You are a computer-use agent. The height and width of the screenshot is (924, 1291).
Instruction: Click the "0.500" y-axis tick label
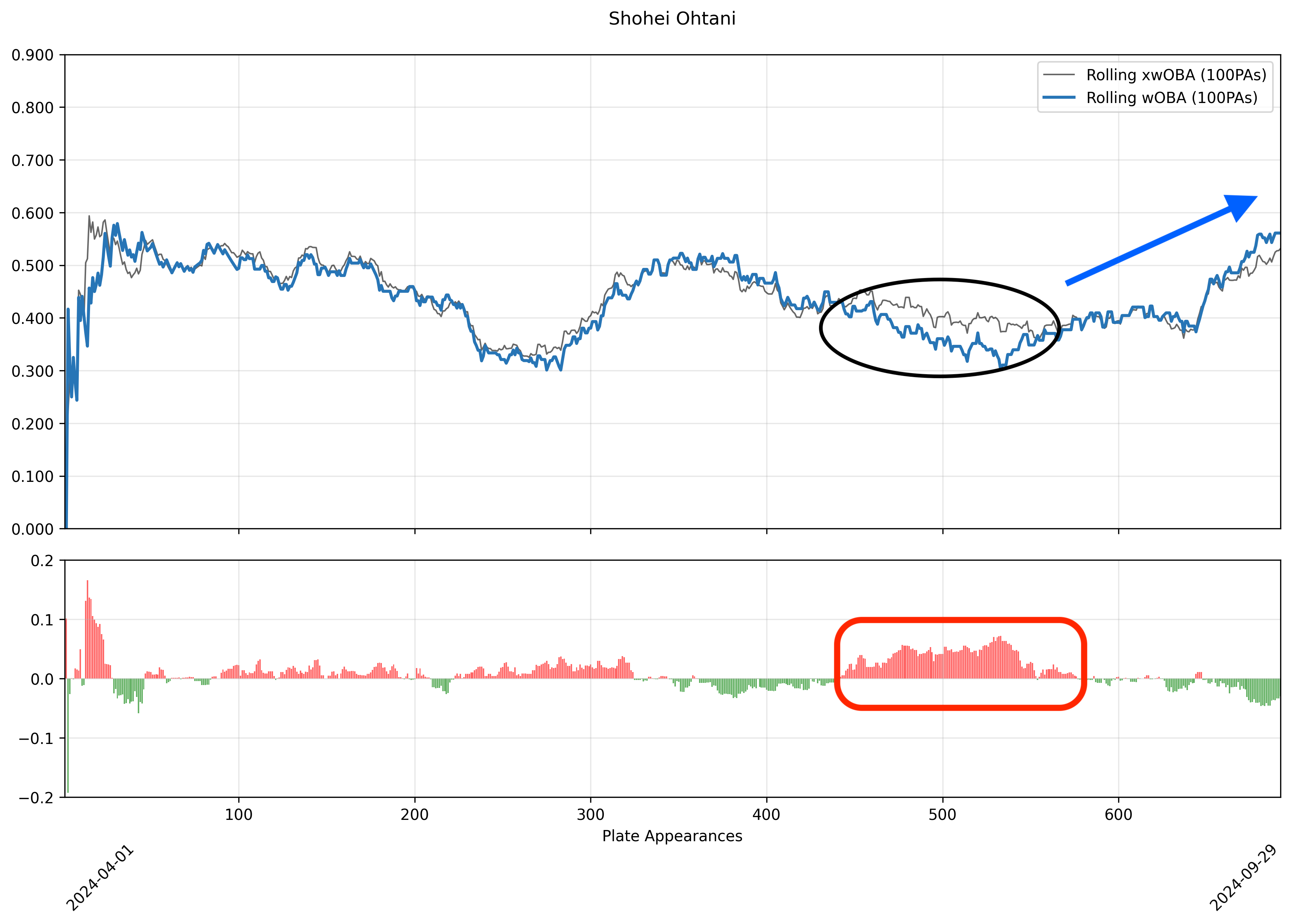coord(33,266)
